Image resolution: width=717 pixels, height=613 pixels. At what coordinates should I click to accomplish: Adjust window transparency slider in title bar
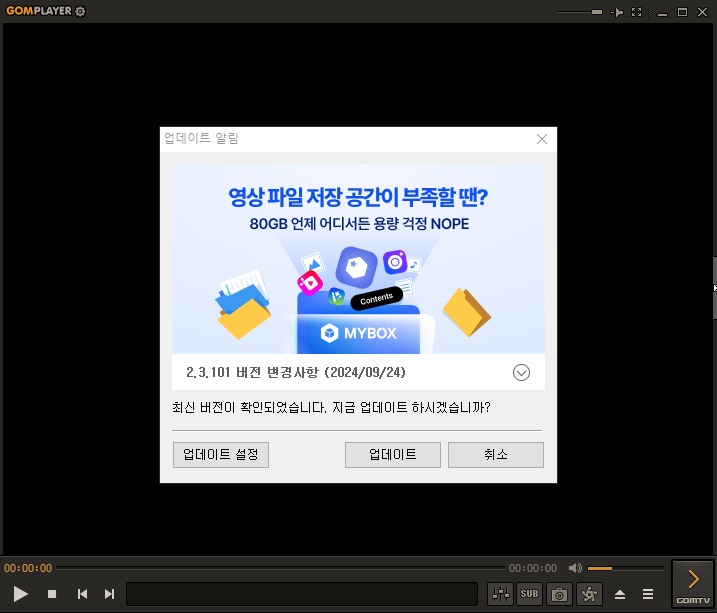pyautogui.click(x=579, y=12)
